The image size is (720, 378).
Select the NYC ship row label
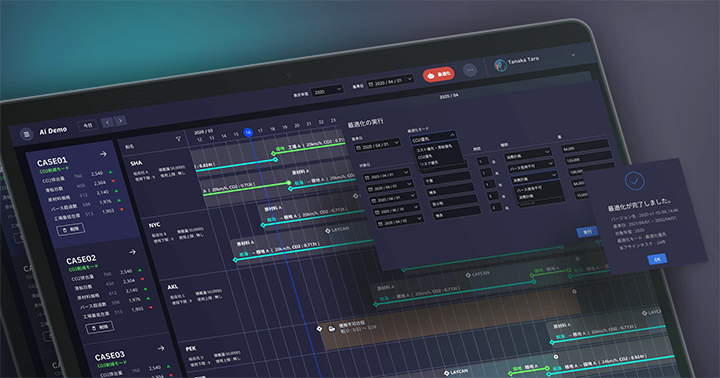[154, 225]
